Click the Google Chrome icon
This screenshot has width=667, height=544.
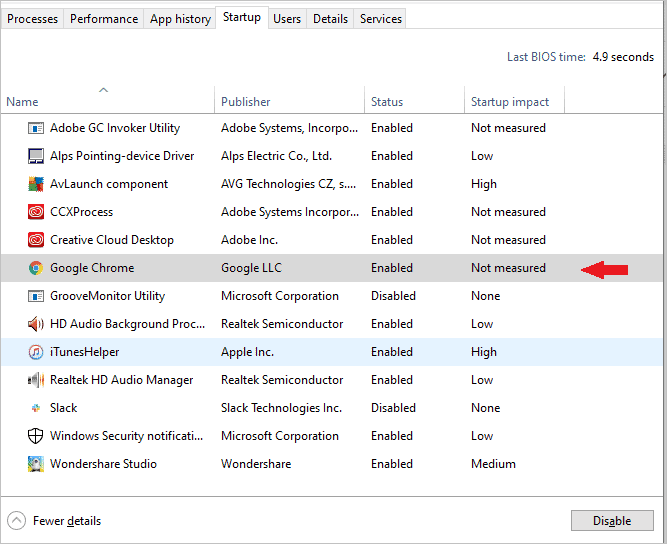[x=36, y=268]
